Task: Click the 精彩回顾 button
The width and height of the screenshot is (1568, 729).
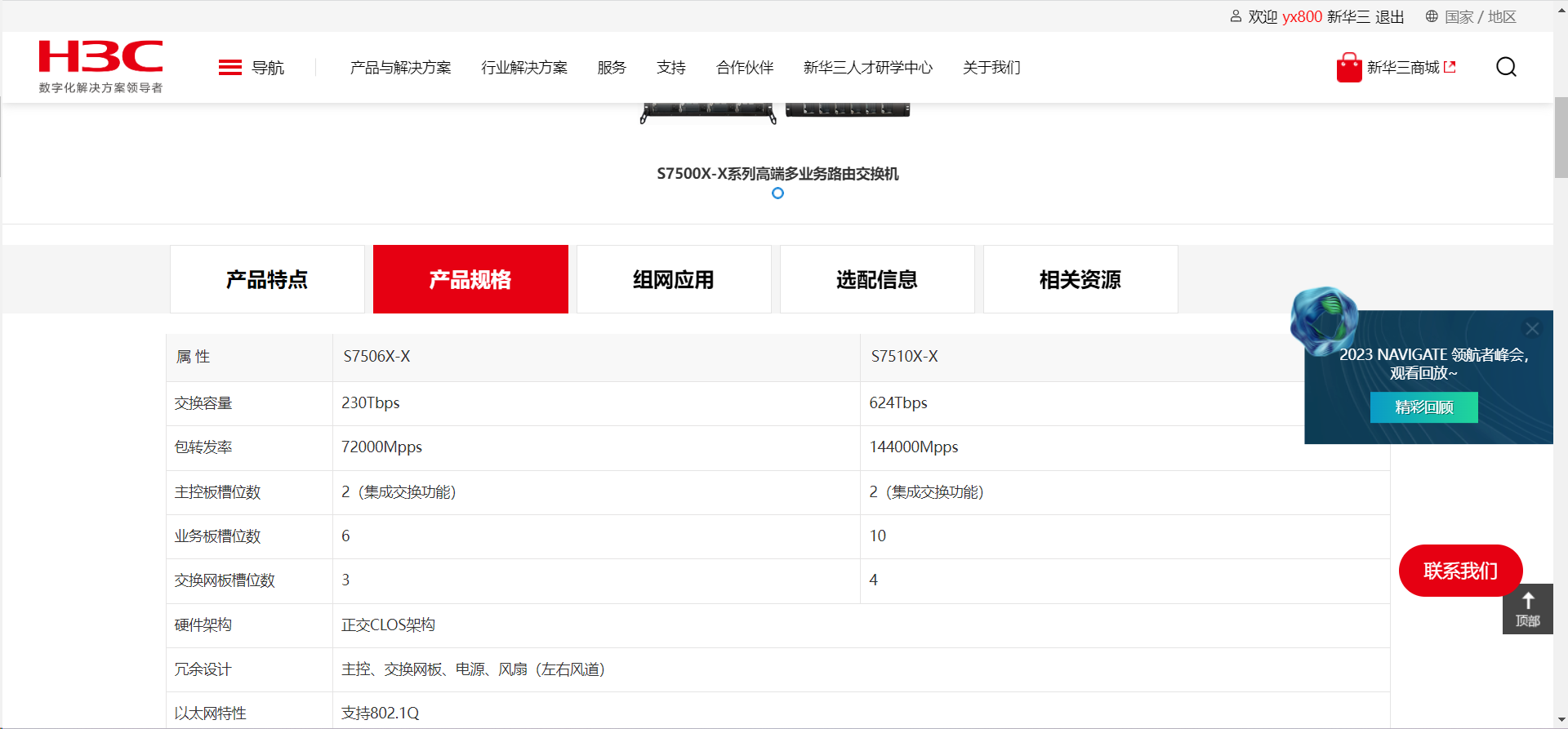Action: (x=1424, y=407)
